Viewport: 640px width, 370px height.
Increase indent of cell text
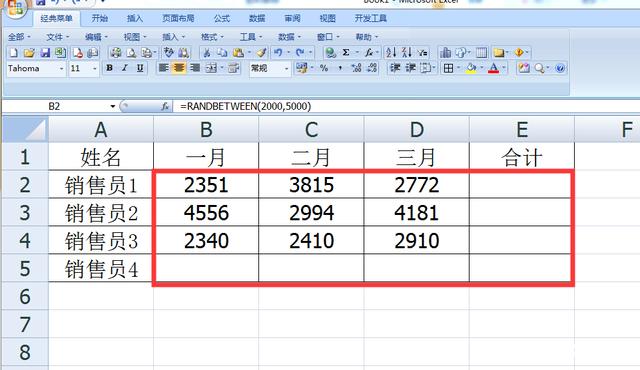(x=410, y=68)
